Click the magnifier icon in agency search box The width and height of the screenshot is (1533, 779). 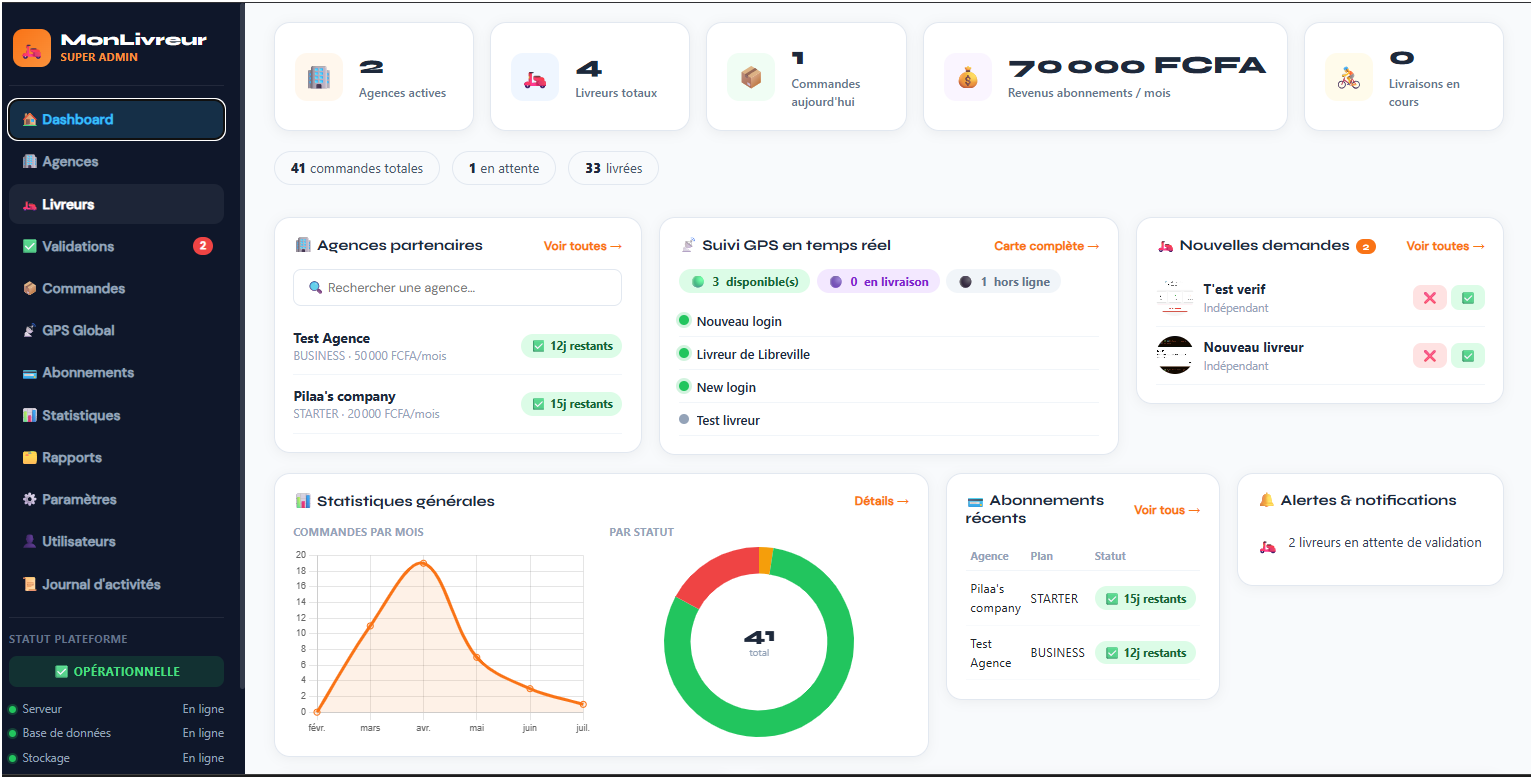(316, 287)
